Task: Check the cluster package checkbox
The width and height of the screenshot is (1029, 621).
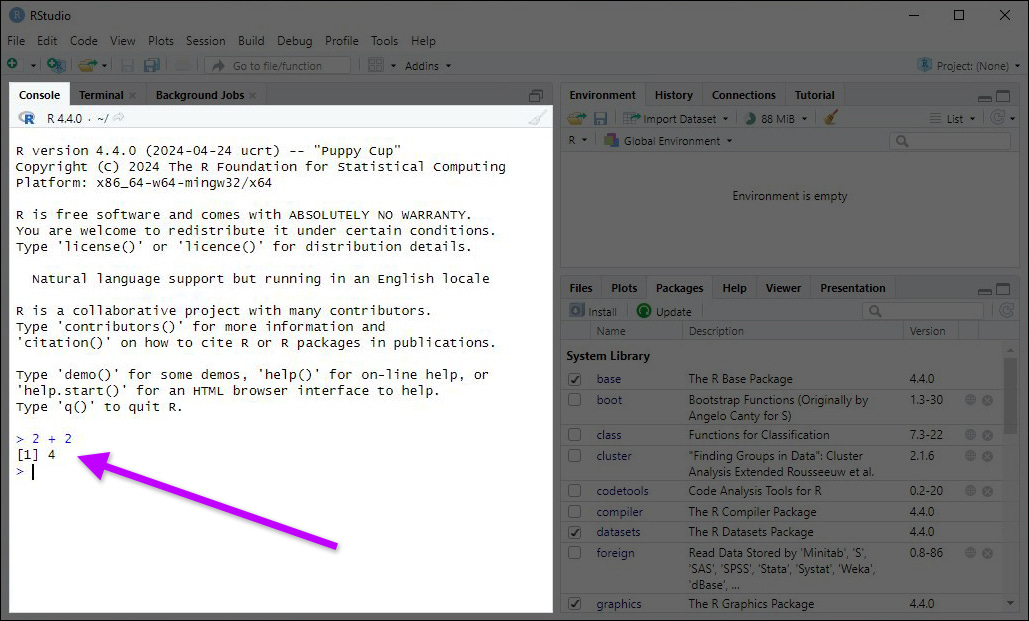Action: 575,456
